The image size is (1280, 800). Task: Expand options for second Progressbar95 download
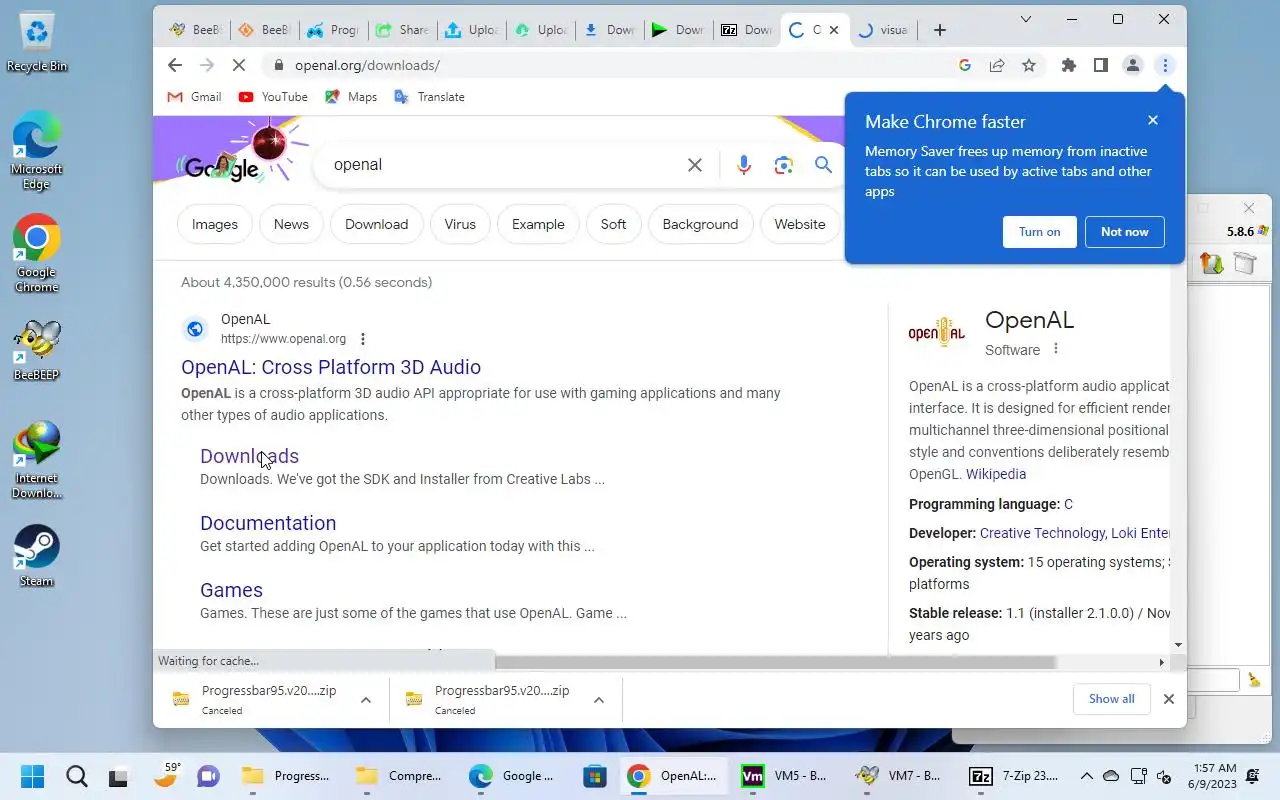pyautogui.click(x=599, y=700)
